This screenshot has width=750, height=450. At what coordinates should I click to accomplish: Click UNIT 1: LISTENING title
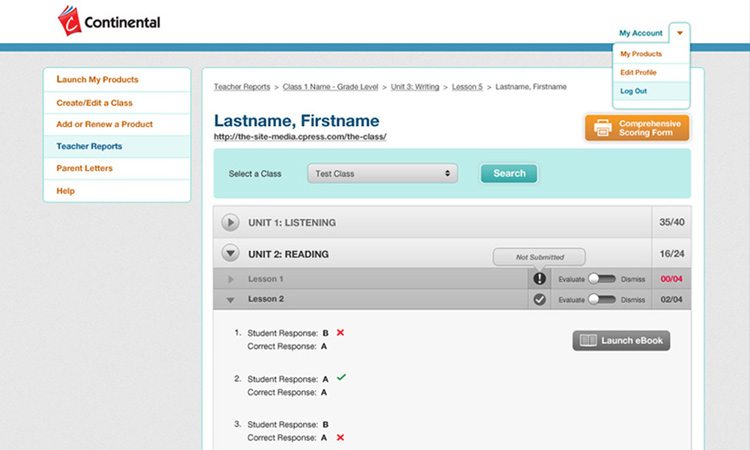(x=292, y=222)
